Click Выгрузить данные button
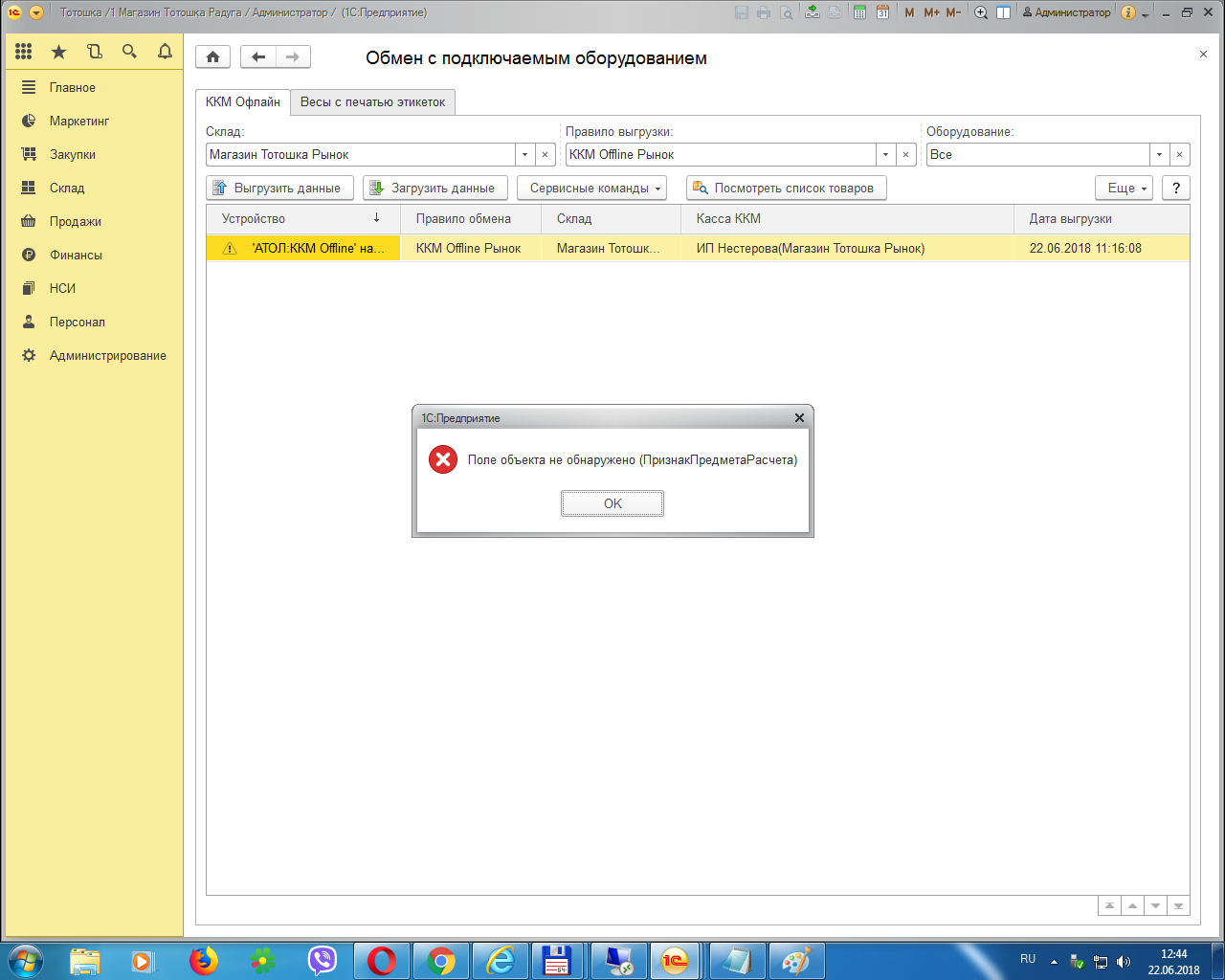Screen dimensions: 1225x980 tap(279, 188)
